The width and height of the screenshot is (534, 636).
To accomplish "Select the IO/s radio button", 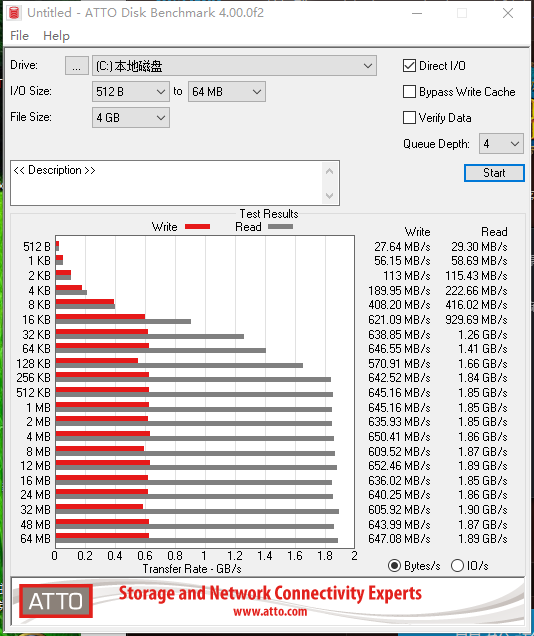I will (x=457, y=565).
